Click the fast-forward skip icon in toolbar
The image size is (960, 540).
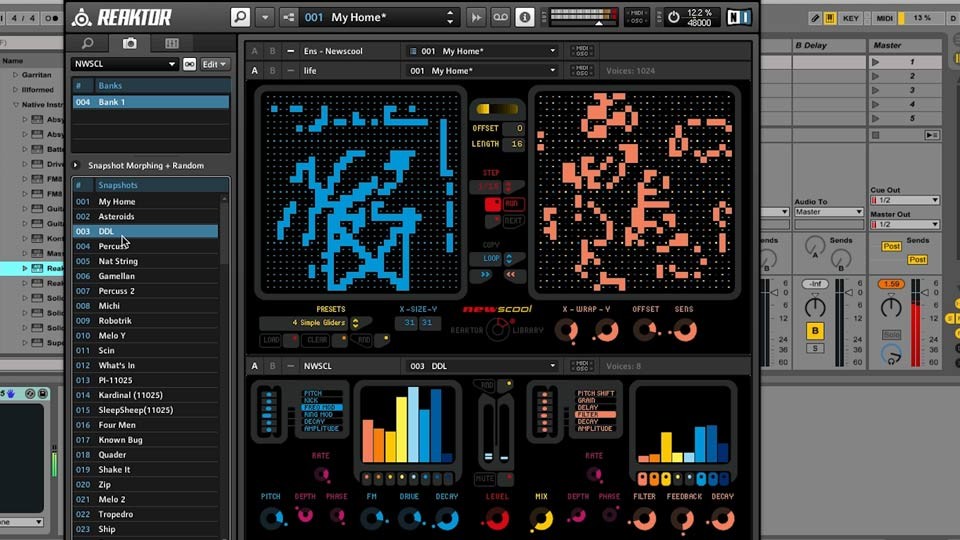click(476, 17)
